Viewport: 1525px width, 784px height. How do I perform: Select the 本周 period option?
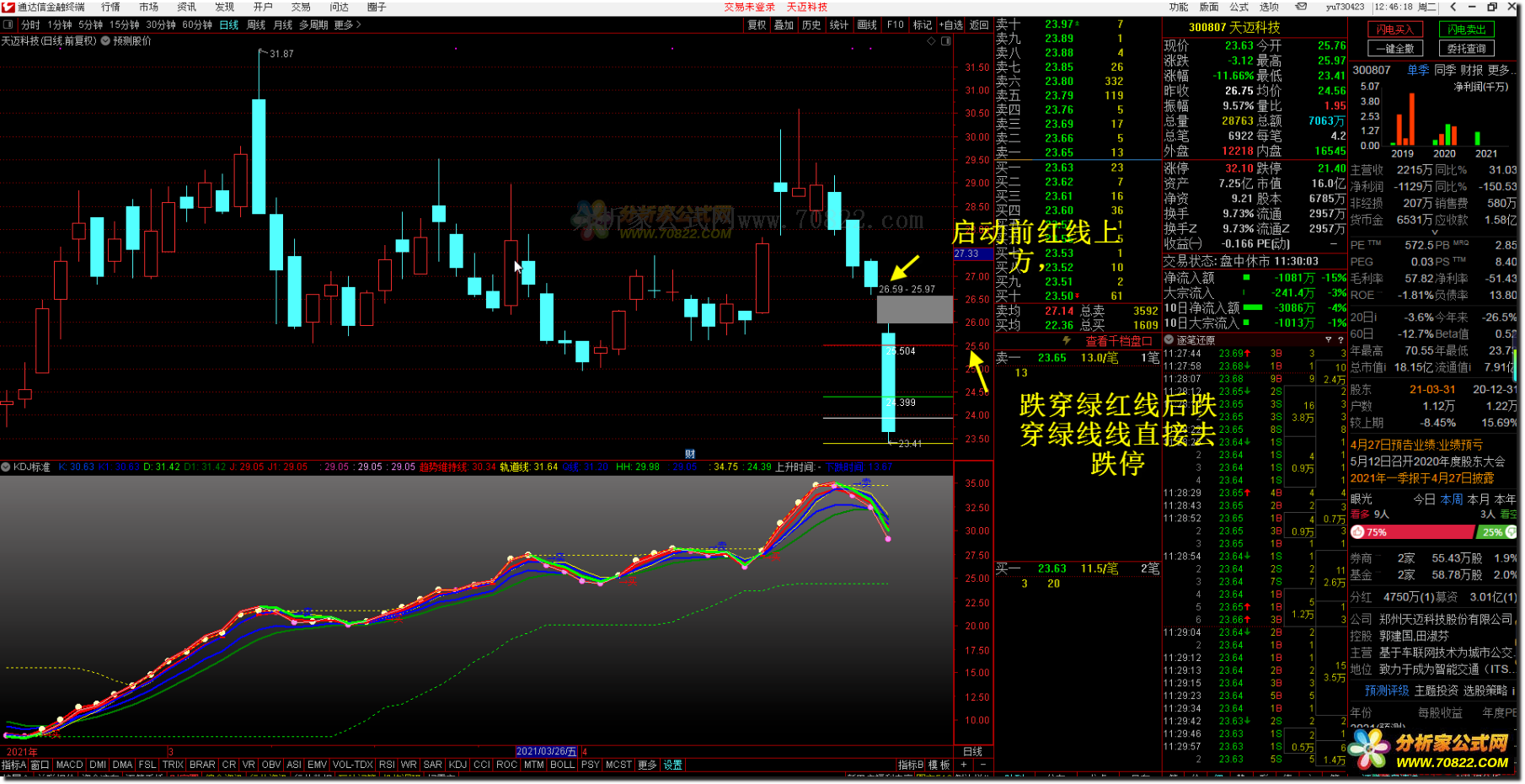(x=1452, y=499)
